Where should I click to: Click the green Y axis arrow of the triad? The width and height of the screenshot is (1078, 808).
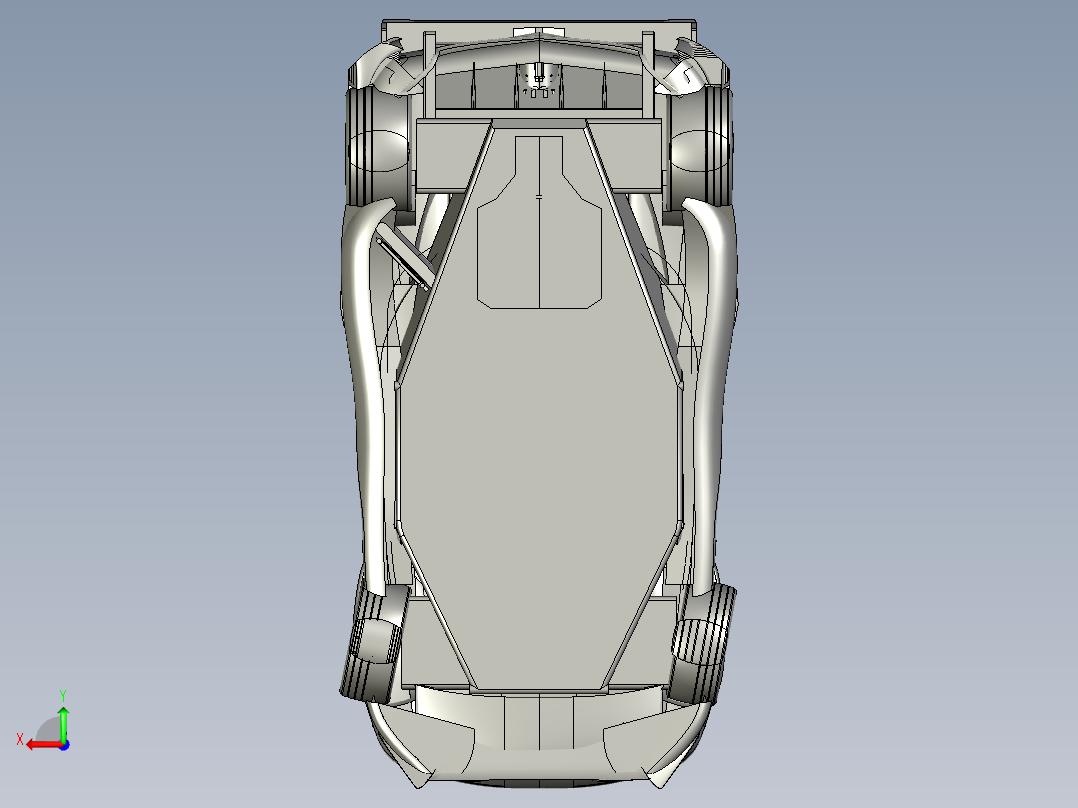pyautogui.click(x=63, y=723)
